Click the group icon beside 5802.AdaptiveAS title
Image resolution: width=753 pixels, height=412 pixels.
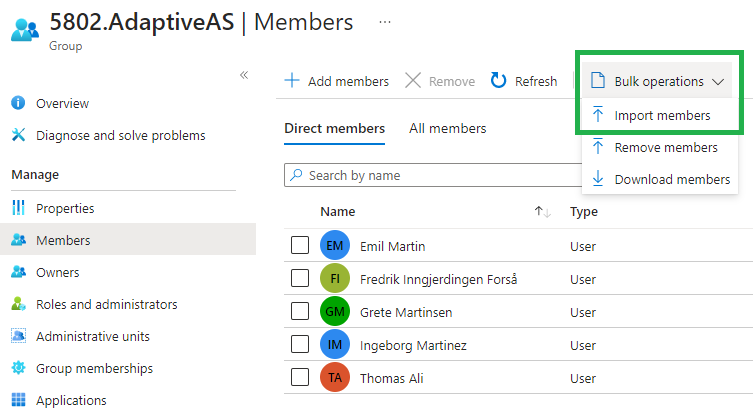coord(24,30)
